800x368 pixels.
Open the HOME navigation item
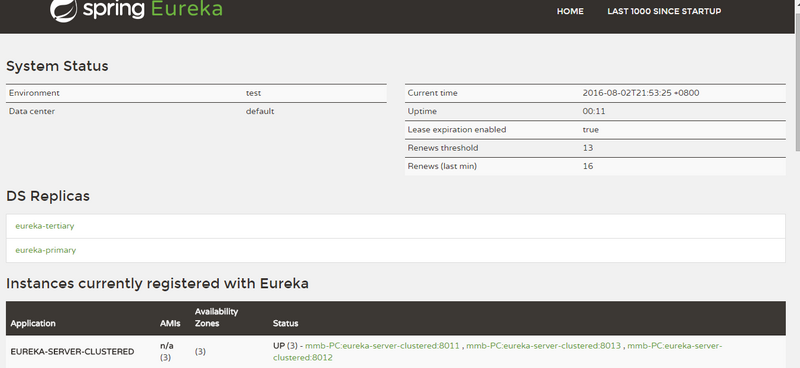pyautogui.click(x=570, y=11)
